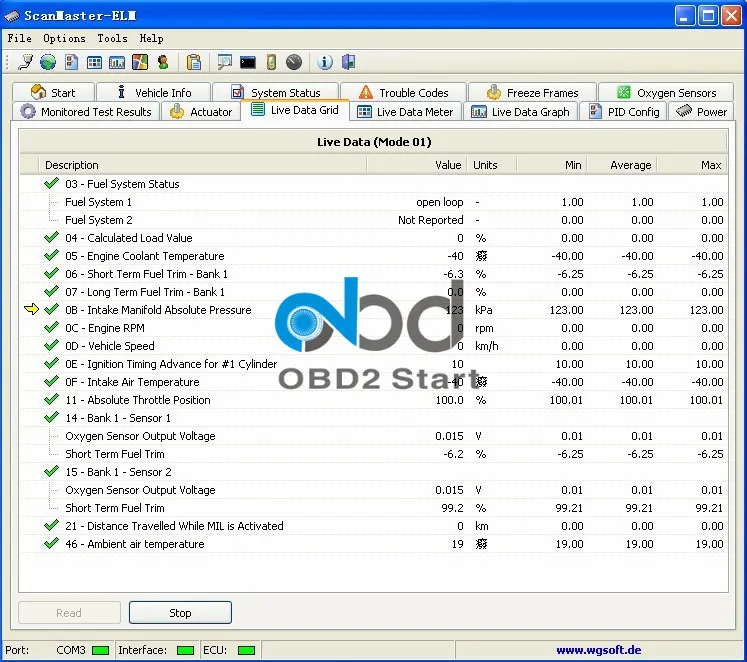Screen dimensions: 747x662
Task: Switch to the Live Data Graph tab
Action: [520, 111]
